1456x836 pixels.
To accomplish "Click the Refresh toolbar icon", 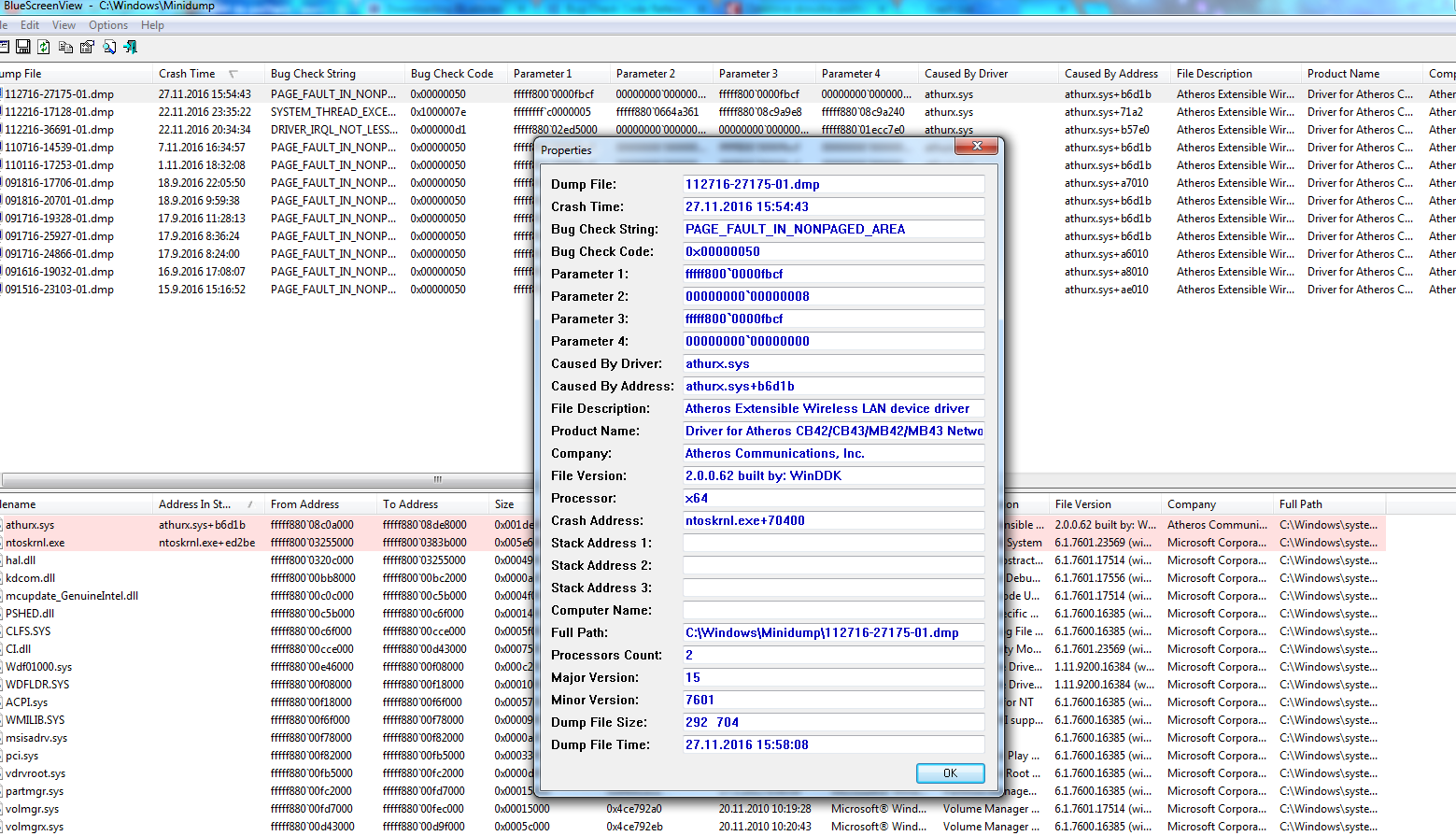I will (44, 47).
